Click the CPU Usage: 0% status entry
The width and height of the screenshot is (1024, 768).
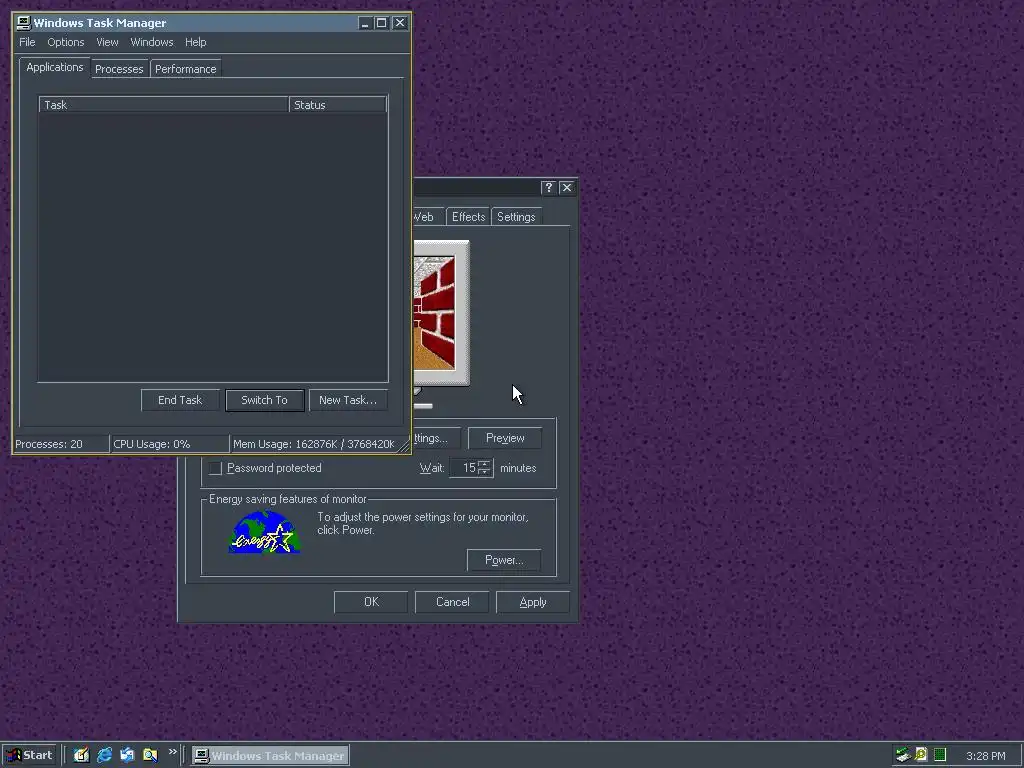(x=170, y=444)
